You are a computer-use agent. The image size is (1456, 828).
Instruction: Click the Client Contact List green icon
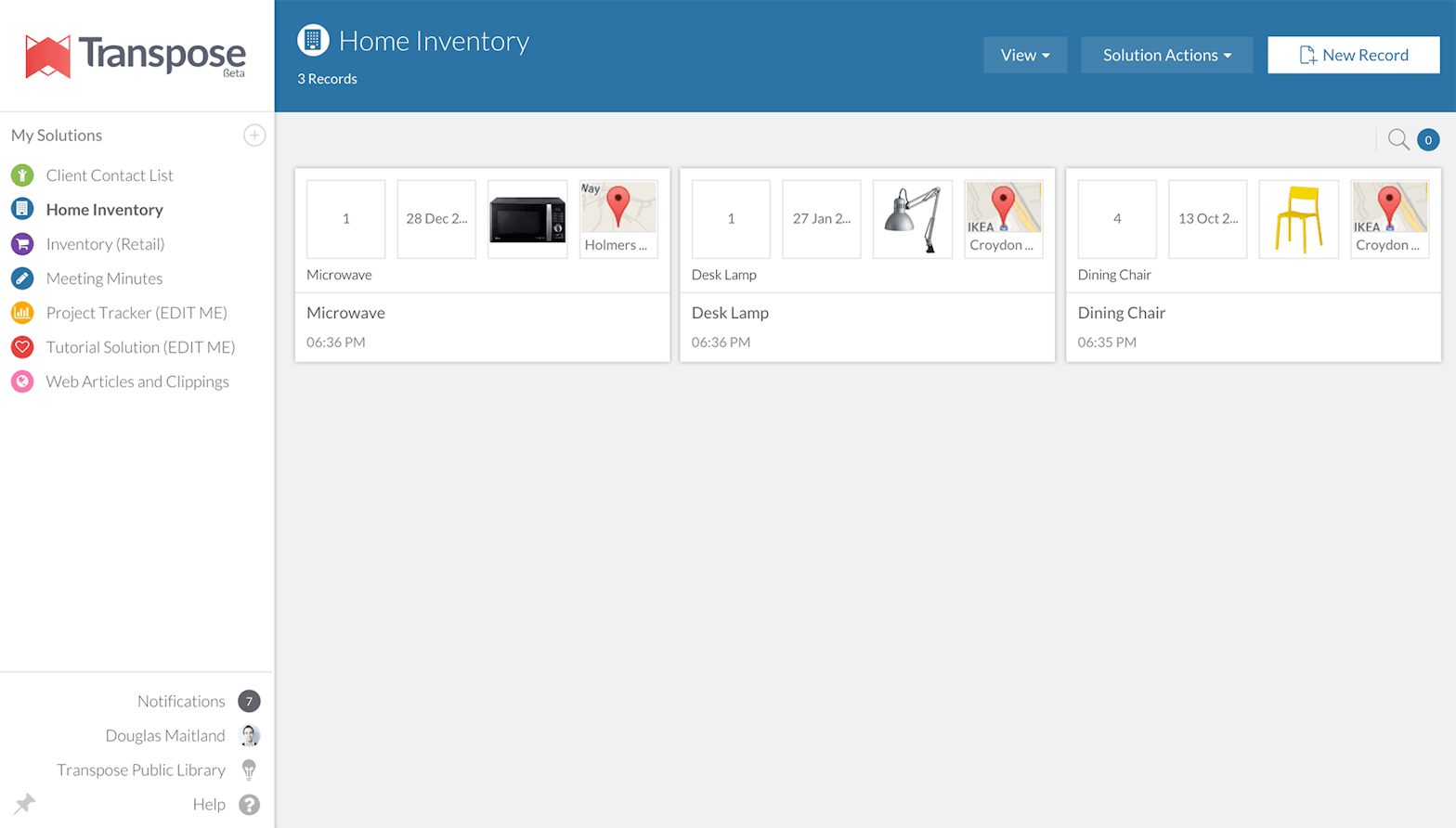[x=22, y=175]
